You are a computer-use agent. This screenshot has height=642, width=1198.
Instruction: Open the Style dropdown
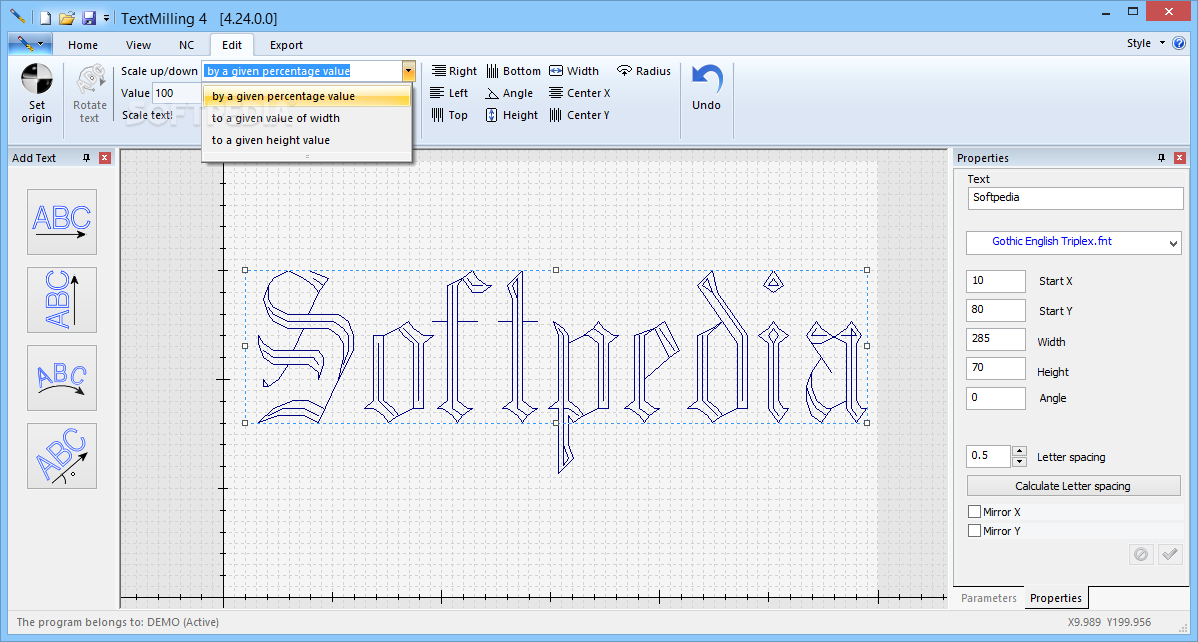1146,44
